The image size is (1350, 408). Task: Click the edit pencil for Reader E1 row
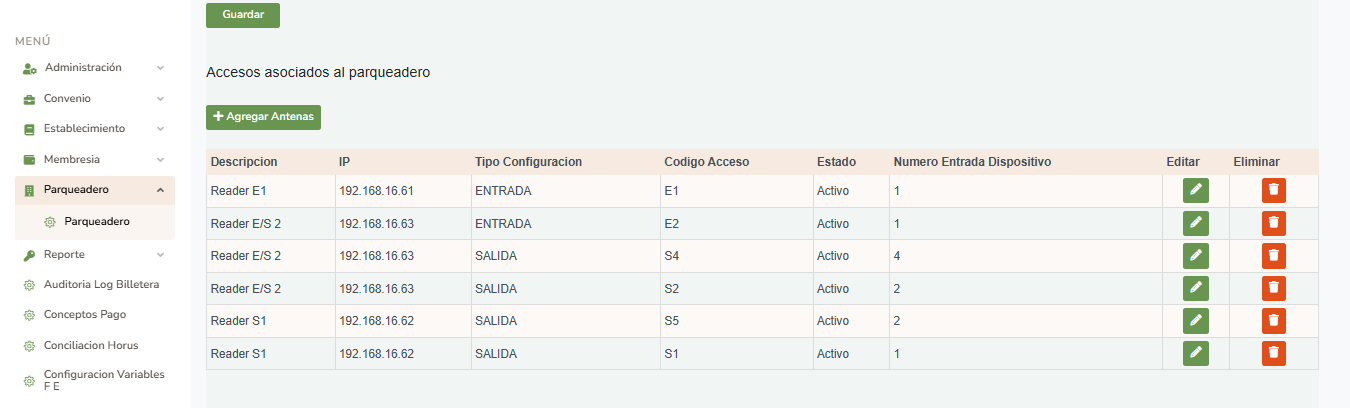click(1196, 191)
